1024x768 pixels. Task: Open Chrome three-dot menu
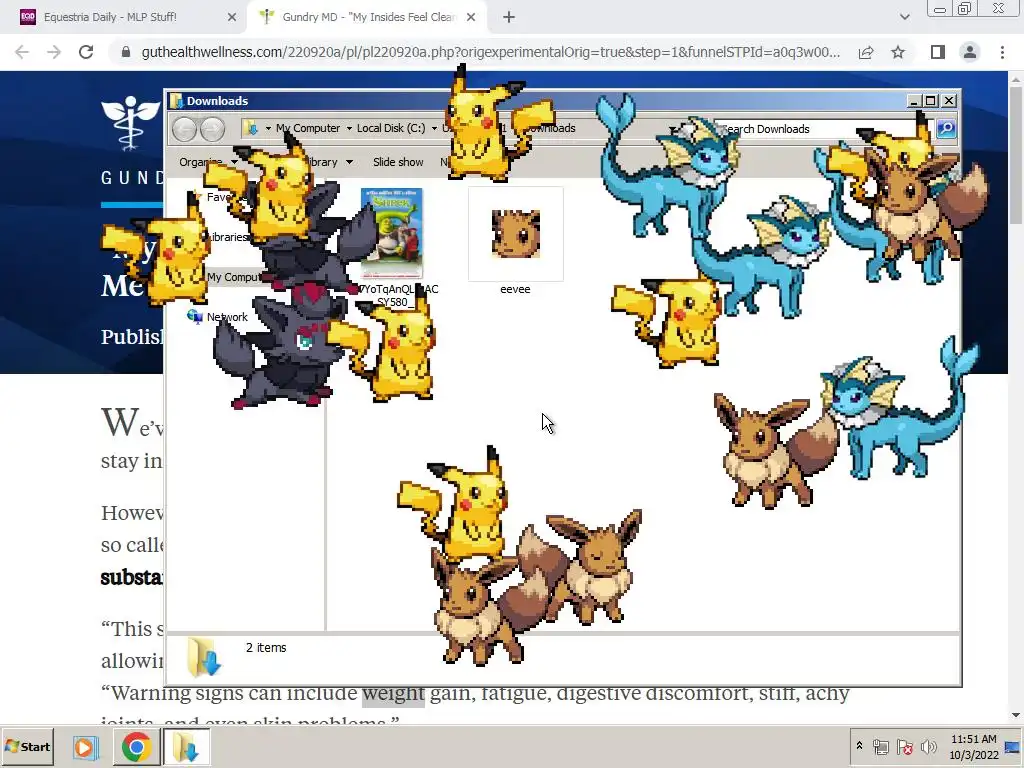[1002, 52]
